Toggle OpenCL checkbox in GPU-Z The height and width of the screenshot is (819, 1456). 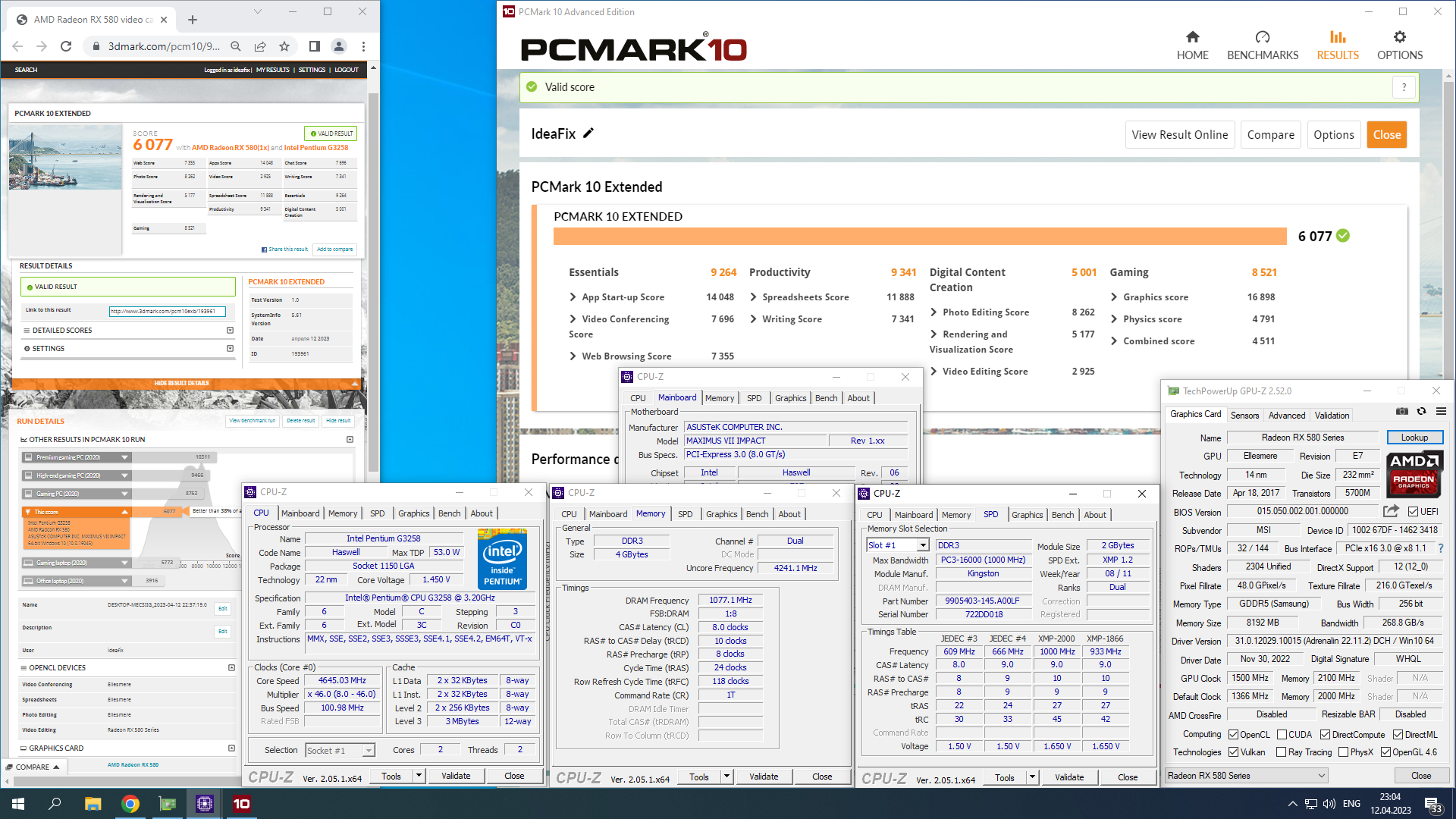tap(1234, 735)
